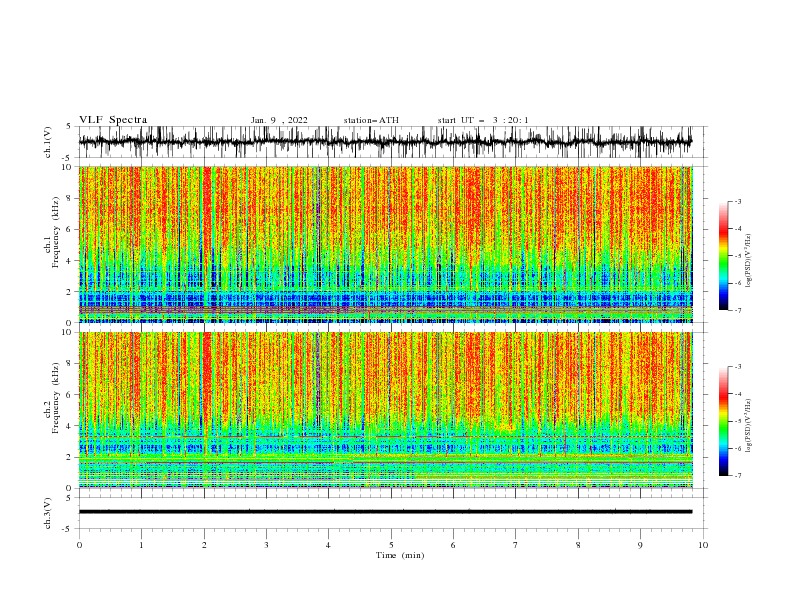Click the ch.1 'Frequency (kHz)' axis label

[56, 232]
